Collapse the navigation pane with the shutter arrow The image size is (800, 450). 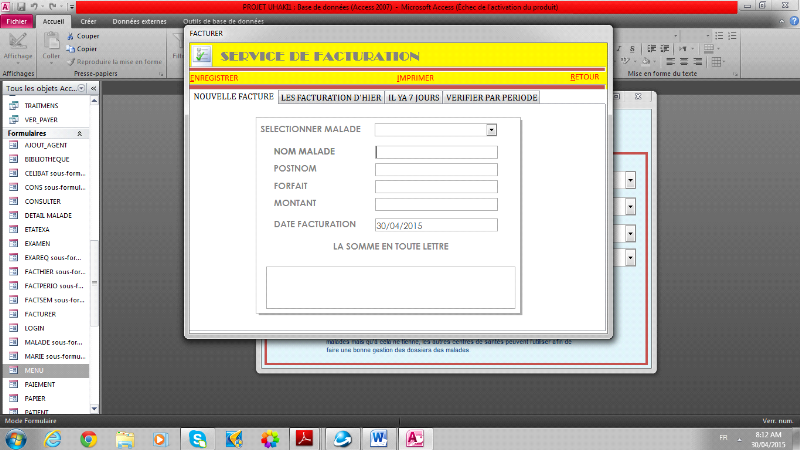click(94, 88)
